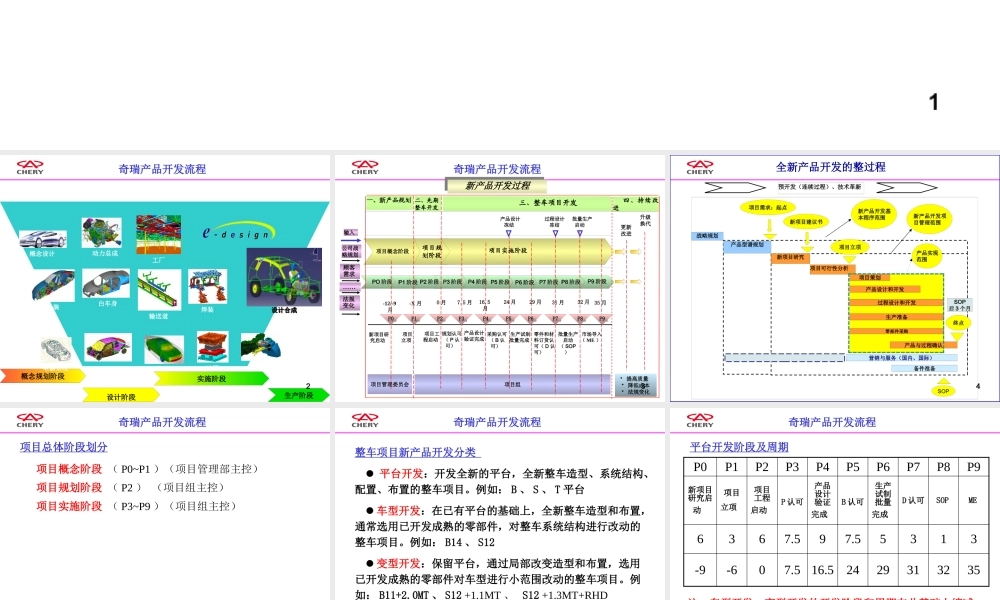
Task: Click the table cell with value -9
Action: [x=700, y=570]
